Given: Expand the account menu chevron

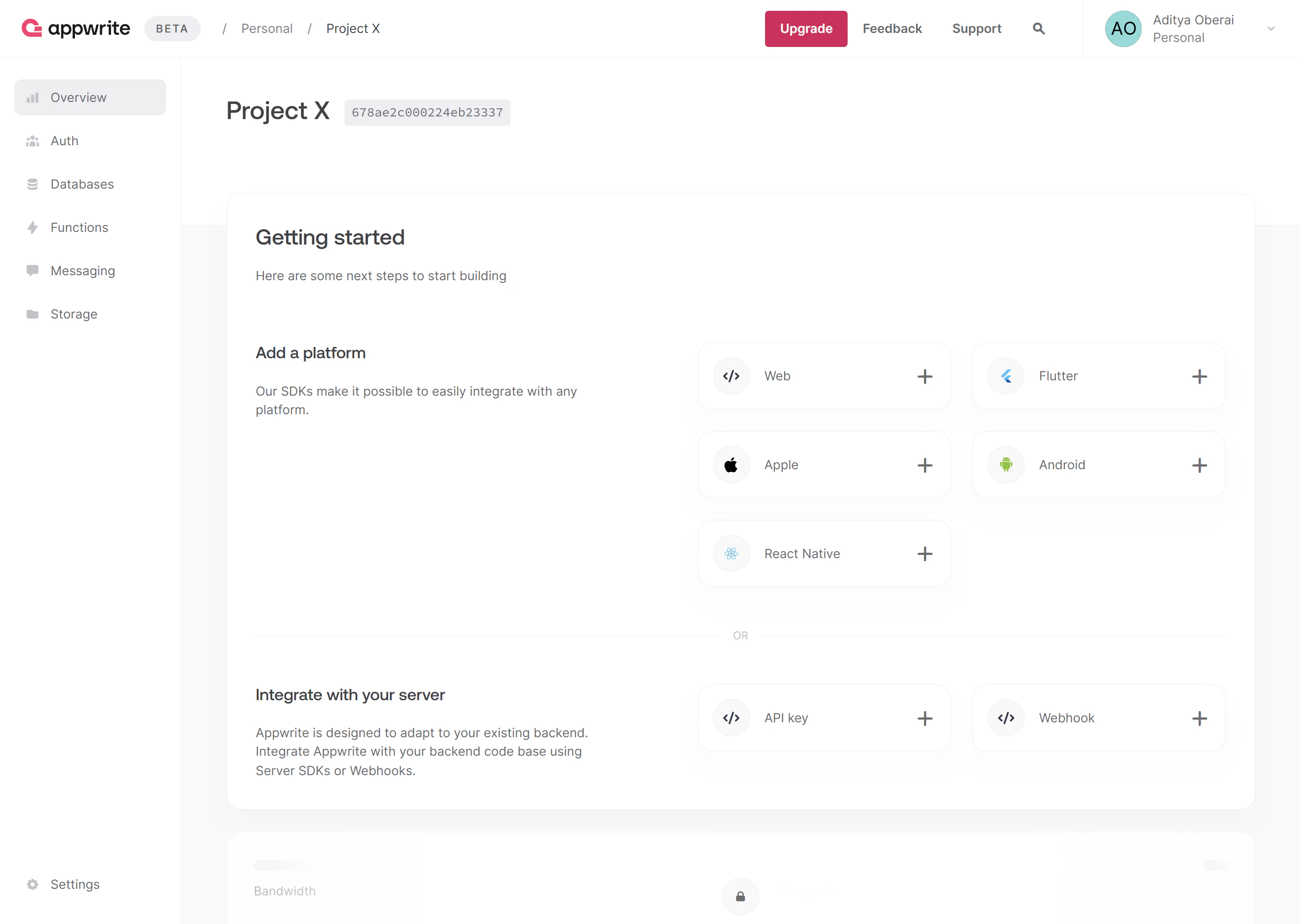Looking at the screenshot, I should pyautogui.click(x=1270, y=28).
